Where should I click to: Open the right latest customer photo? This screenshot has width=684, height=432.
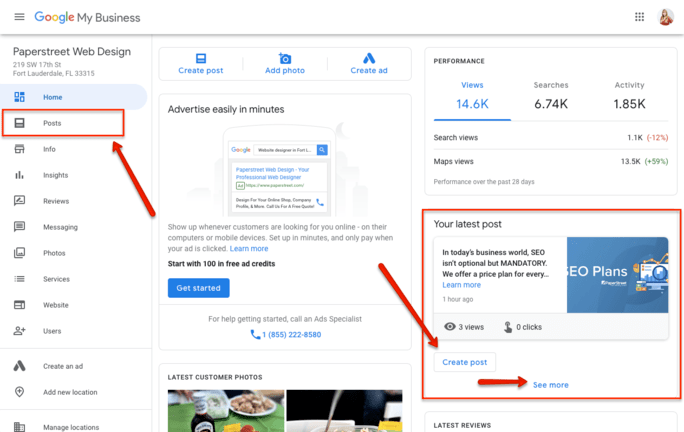(344, 411)
